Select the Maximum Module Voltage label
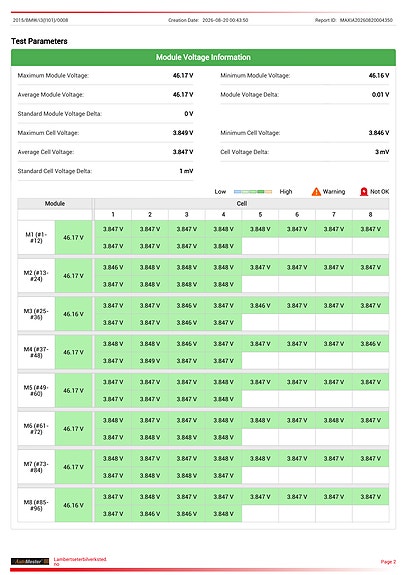Viewport: 407px width, 575px height. (x=53, y=76)
